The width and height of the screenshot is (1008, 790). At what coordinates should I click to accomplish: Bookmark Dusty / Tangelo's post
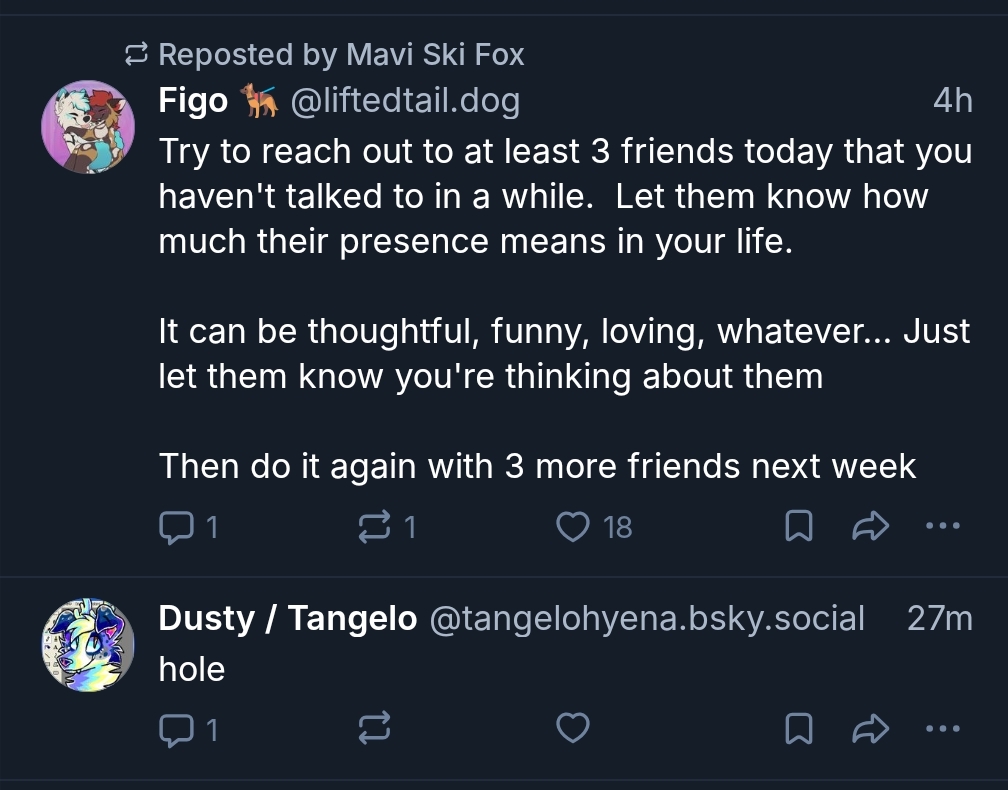click(797, 730)
